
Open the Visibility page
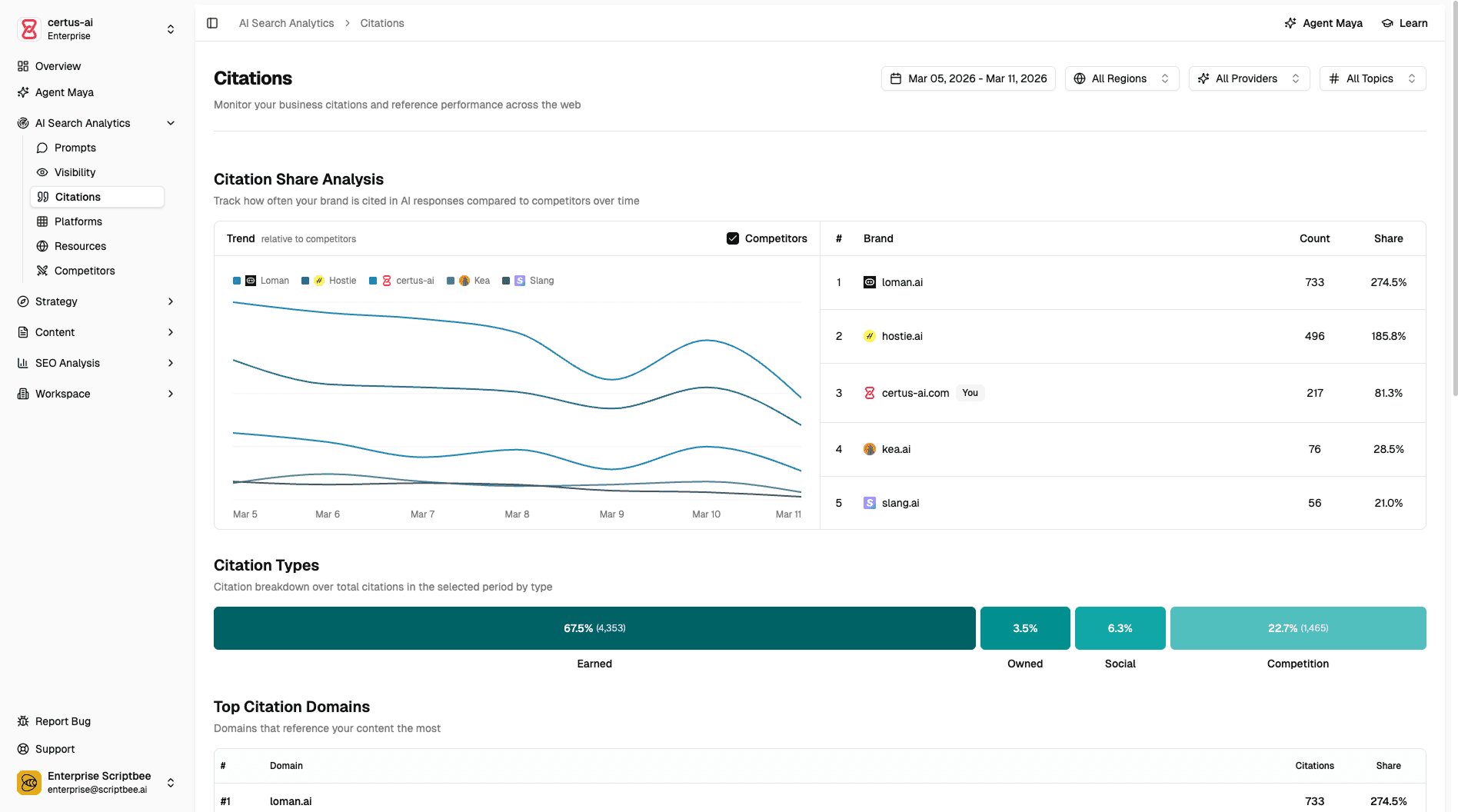pos(97,172)
